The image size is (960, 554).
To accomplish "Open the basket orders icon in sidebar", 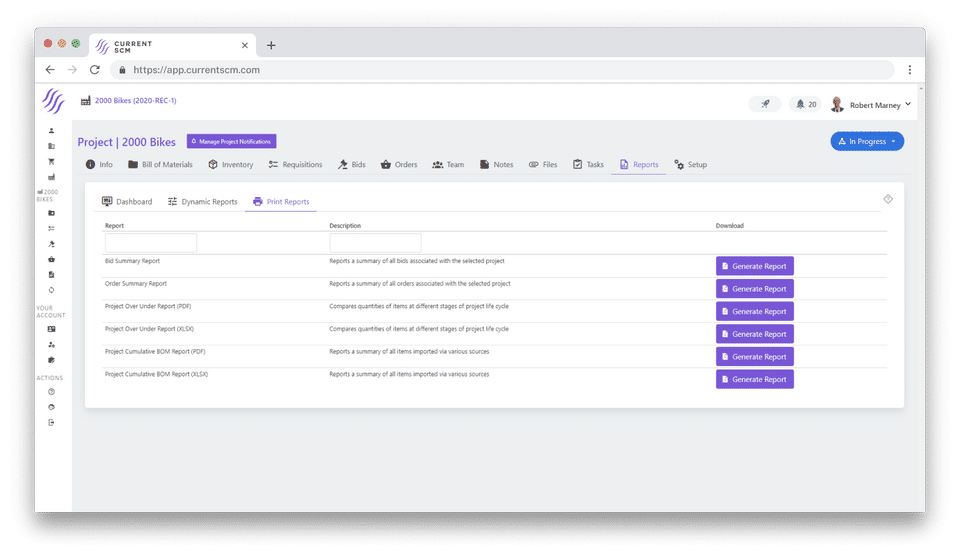I will pyautogui.click(x=51, y=259).
